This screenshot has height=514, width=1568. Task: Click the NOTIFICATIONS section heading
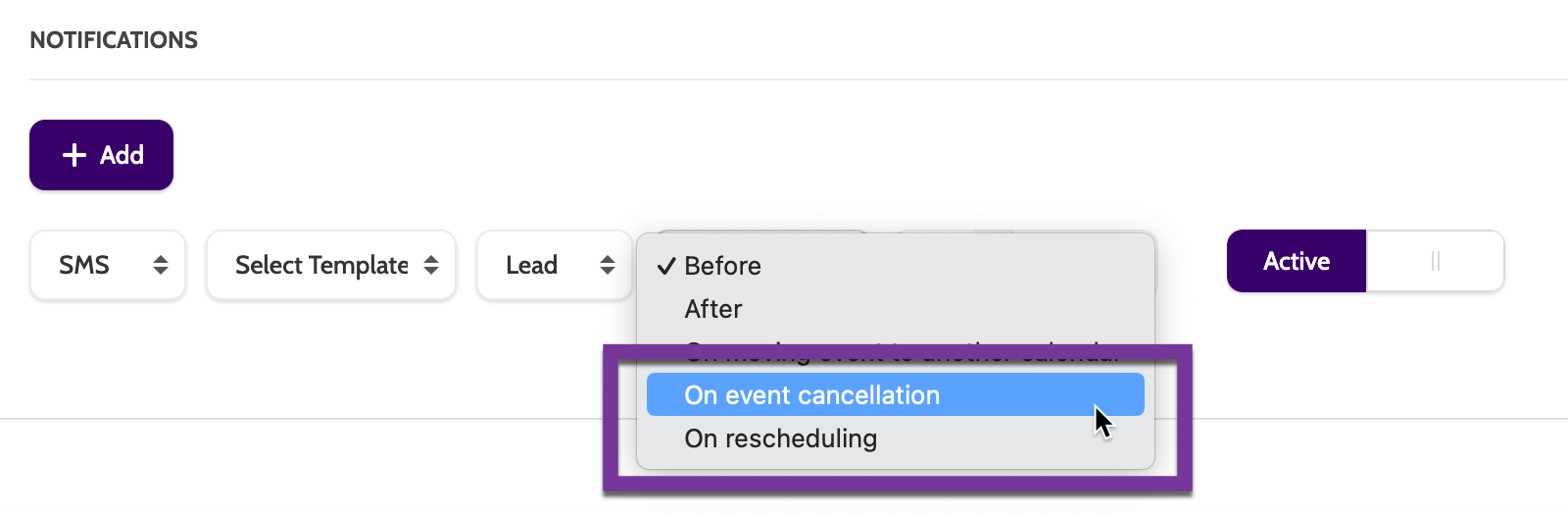click(114, 40)
